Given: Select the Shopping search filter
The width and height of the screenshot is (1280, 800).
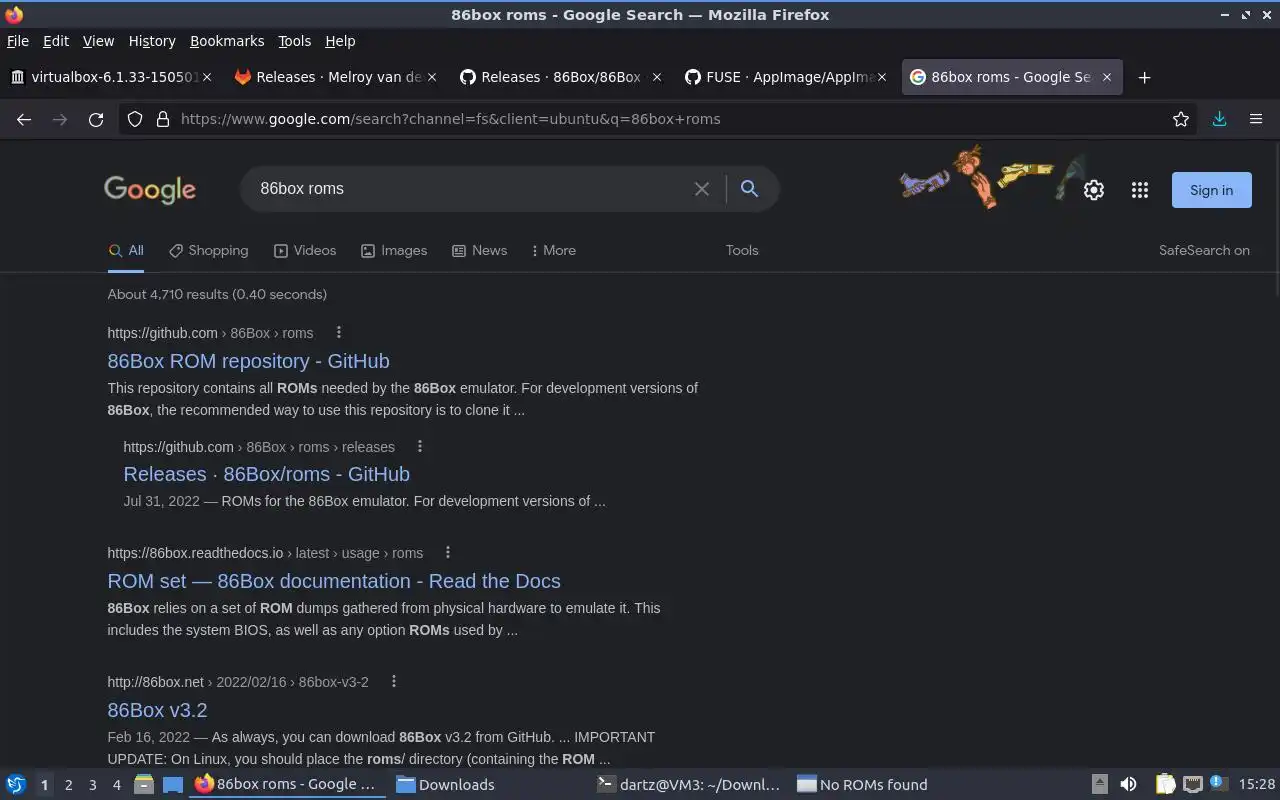Looking at the screenshot, I should (x=208, y=250).
